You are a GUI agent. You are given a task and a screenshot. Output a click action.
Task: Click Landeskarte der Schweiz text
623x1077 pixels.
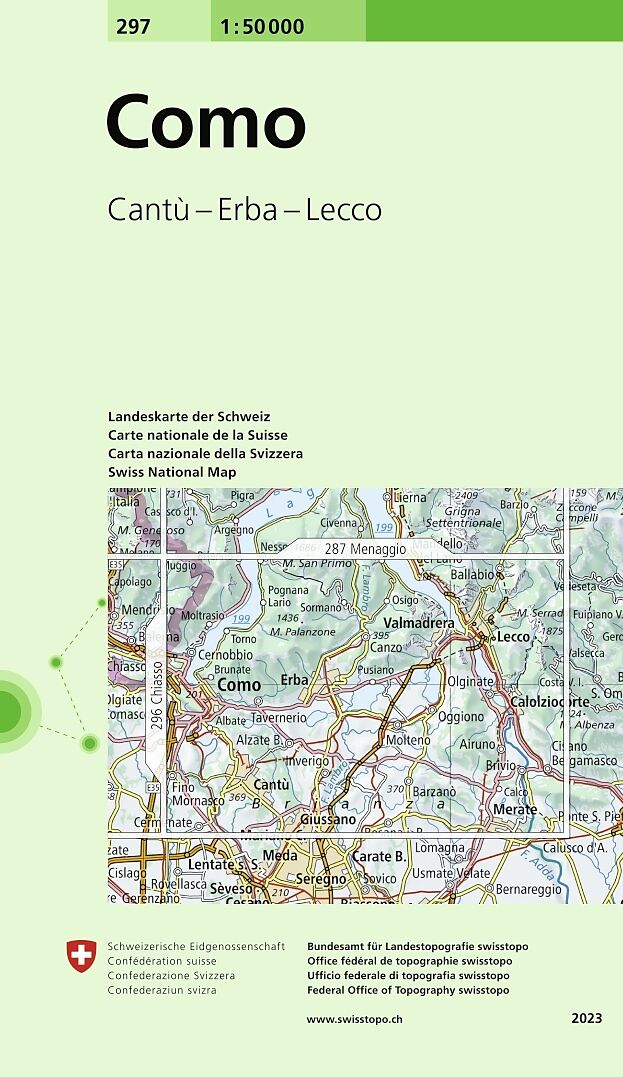(x=189, y=416)
